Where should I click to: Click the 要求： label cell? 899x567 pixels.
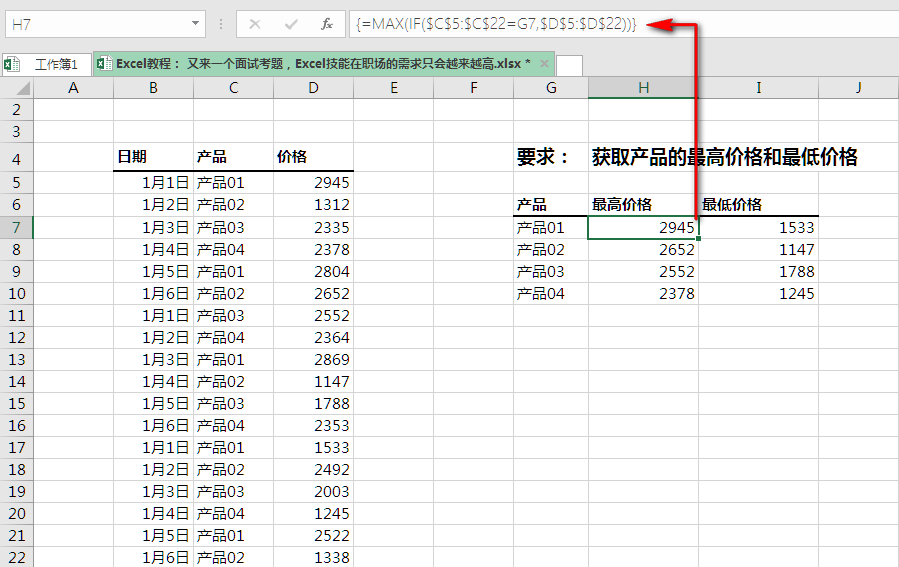(x=551, y=157)
